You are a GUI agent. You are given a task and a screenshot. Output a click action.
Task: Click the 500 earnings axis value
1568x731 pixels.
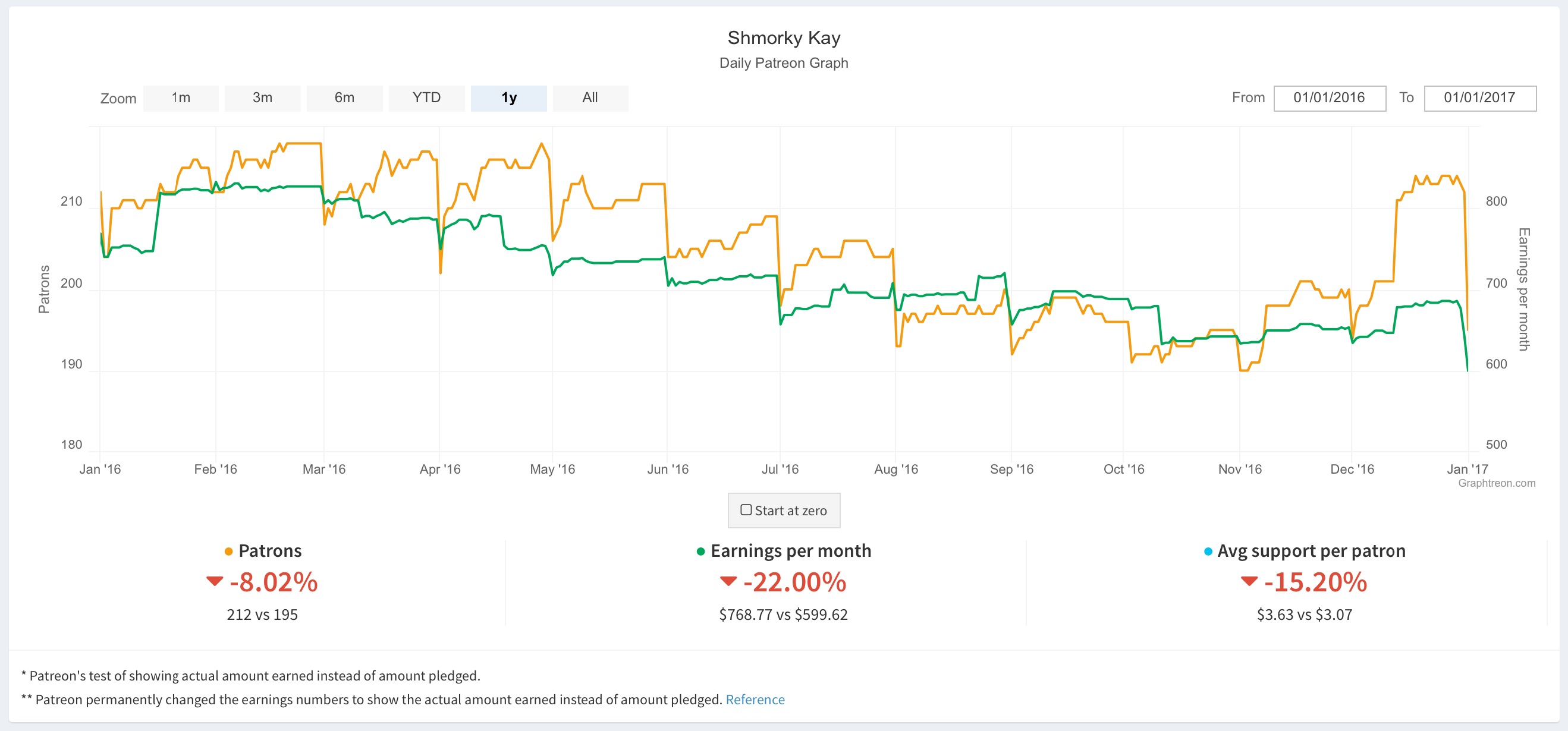coord(1496,445)
